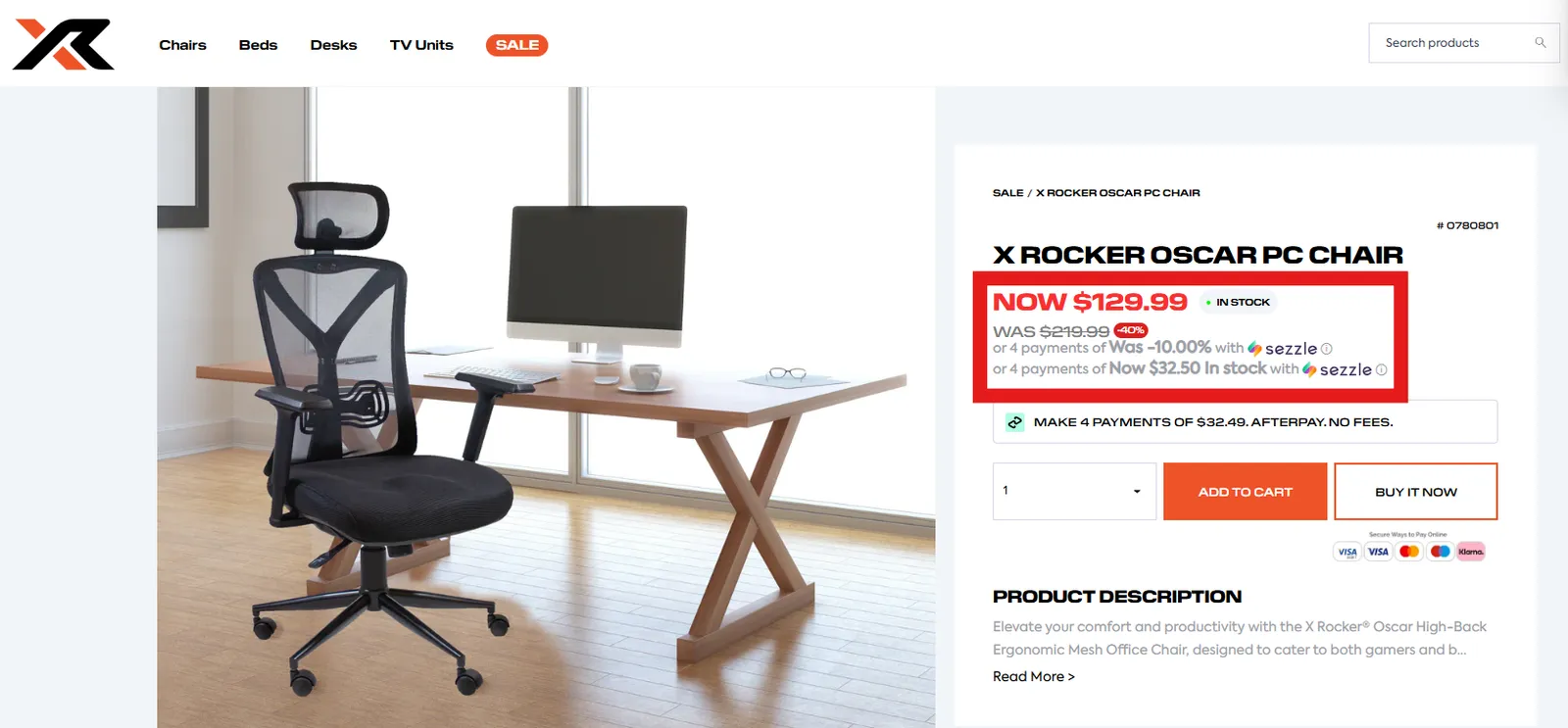Click the Klarna payment icon
The image size is (1568, 728).
pyautogui.click(x=1471, y=552)
